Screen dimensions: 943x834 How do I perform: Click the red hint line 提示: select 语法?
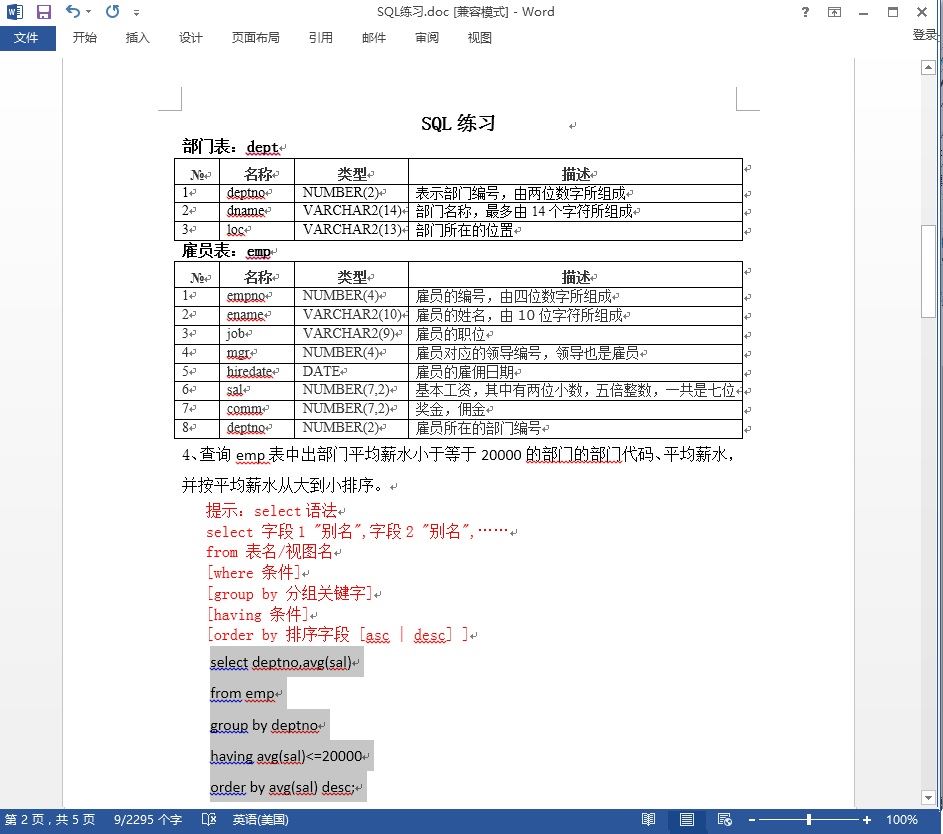click(271, 511)
